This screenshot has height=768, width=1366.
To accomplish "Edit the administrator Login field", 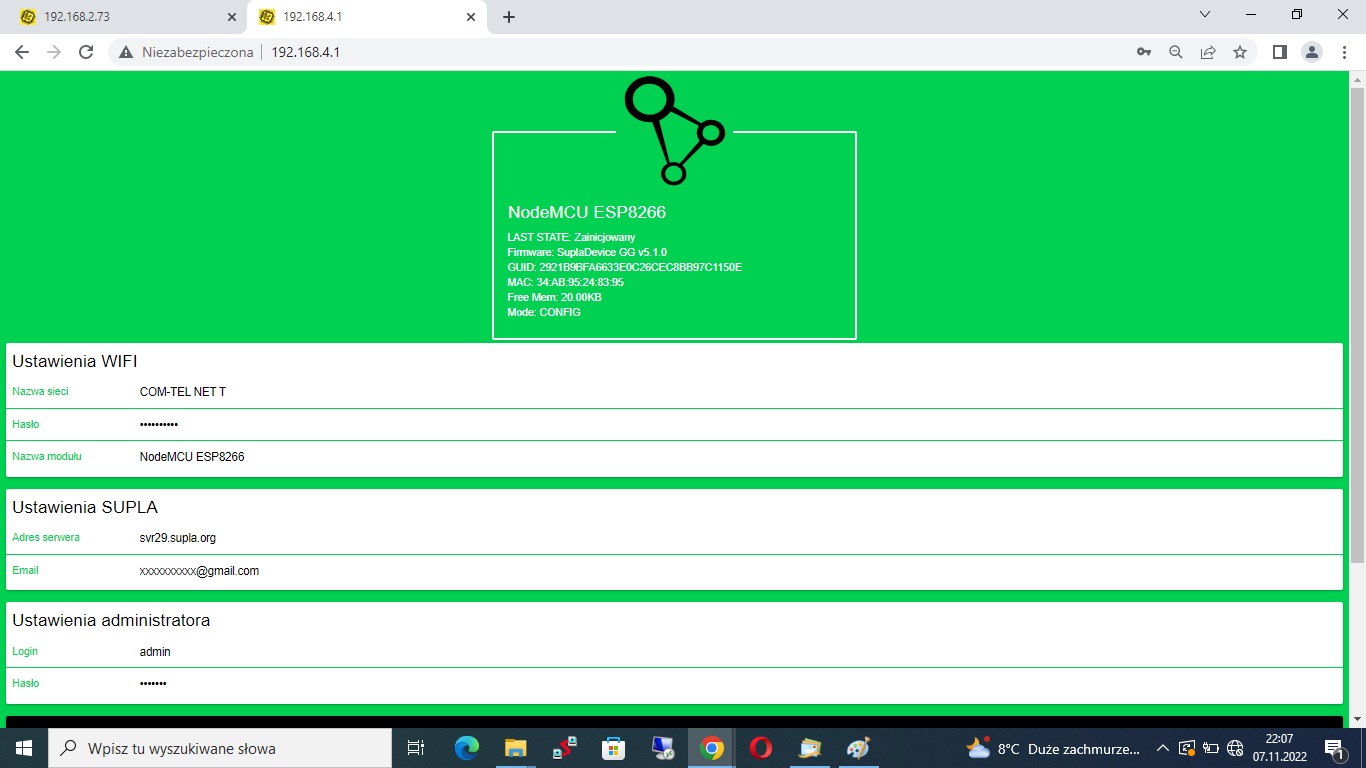I will point(738,652).
